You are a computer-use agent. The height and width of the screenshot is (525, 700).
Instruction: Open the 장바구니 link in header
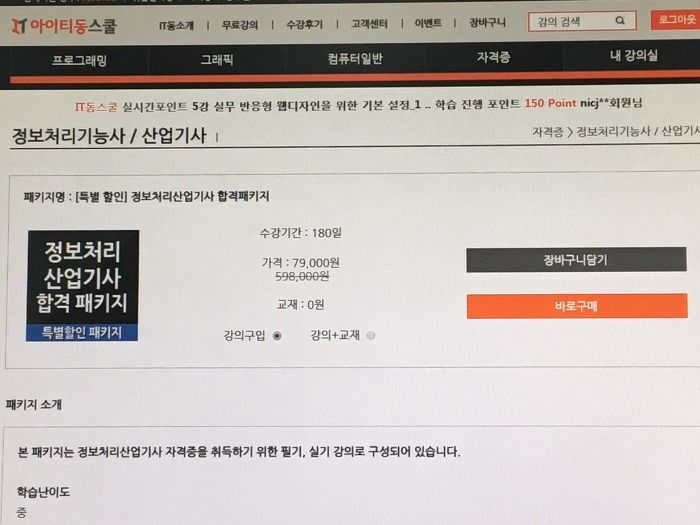[487, 22]
